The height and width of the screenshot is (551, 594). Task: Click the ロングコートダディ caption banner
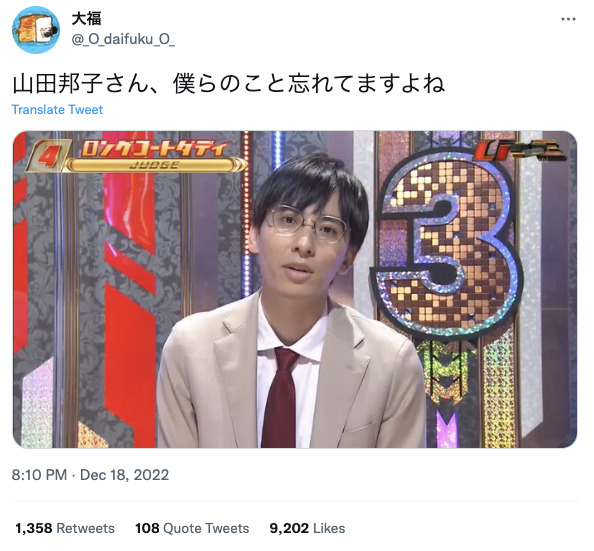tap(154, 149)
